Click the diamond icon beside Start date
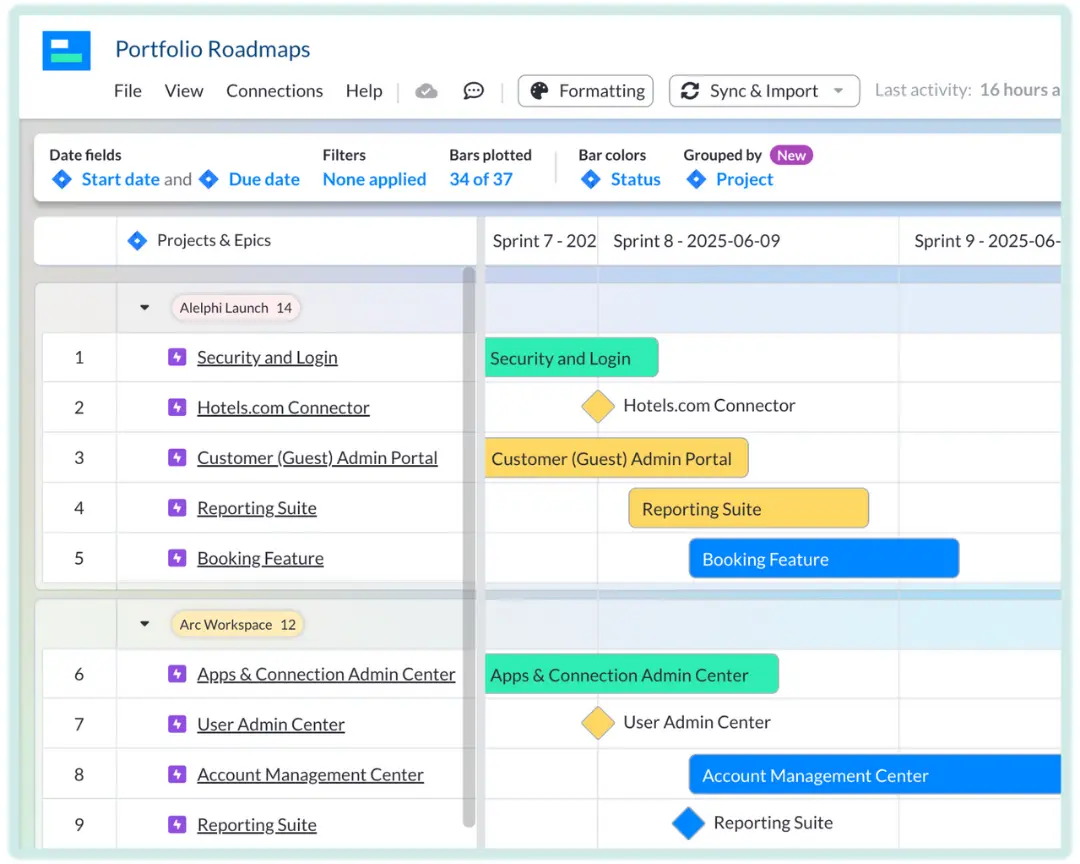Image resolution: width=1080 pixels, height=864 pixels. pos(62,180)
